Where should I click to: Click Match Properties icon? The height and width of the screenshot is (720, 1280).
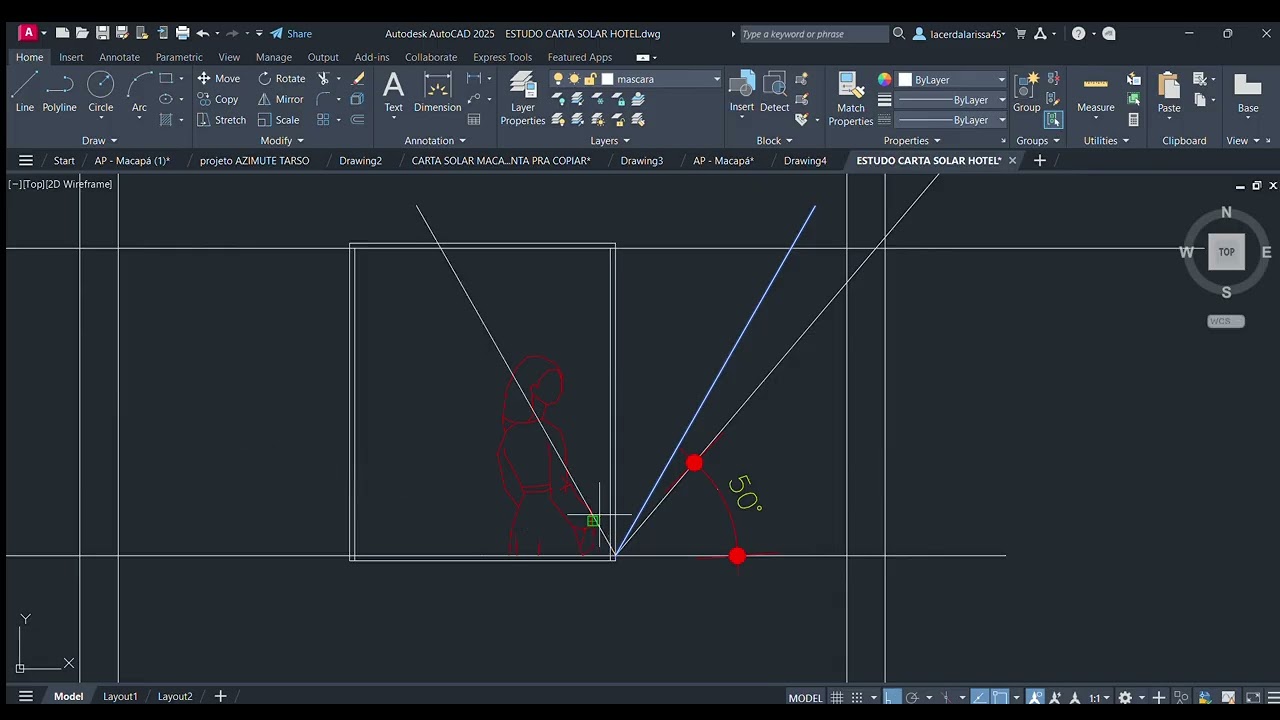pyautogui.click(x=851, y=98)
